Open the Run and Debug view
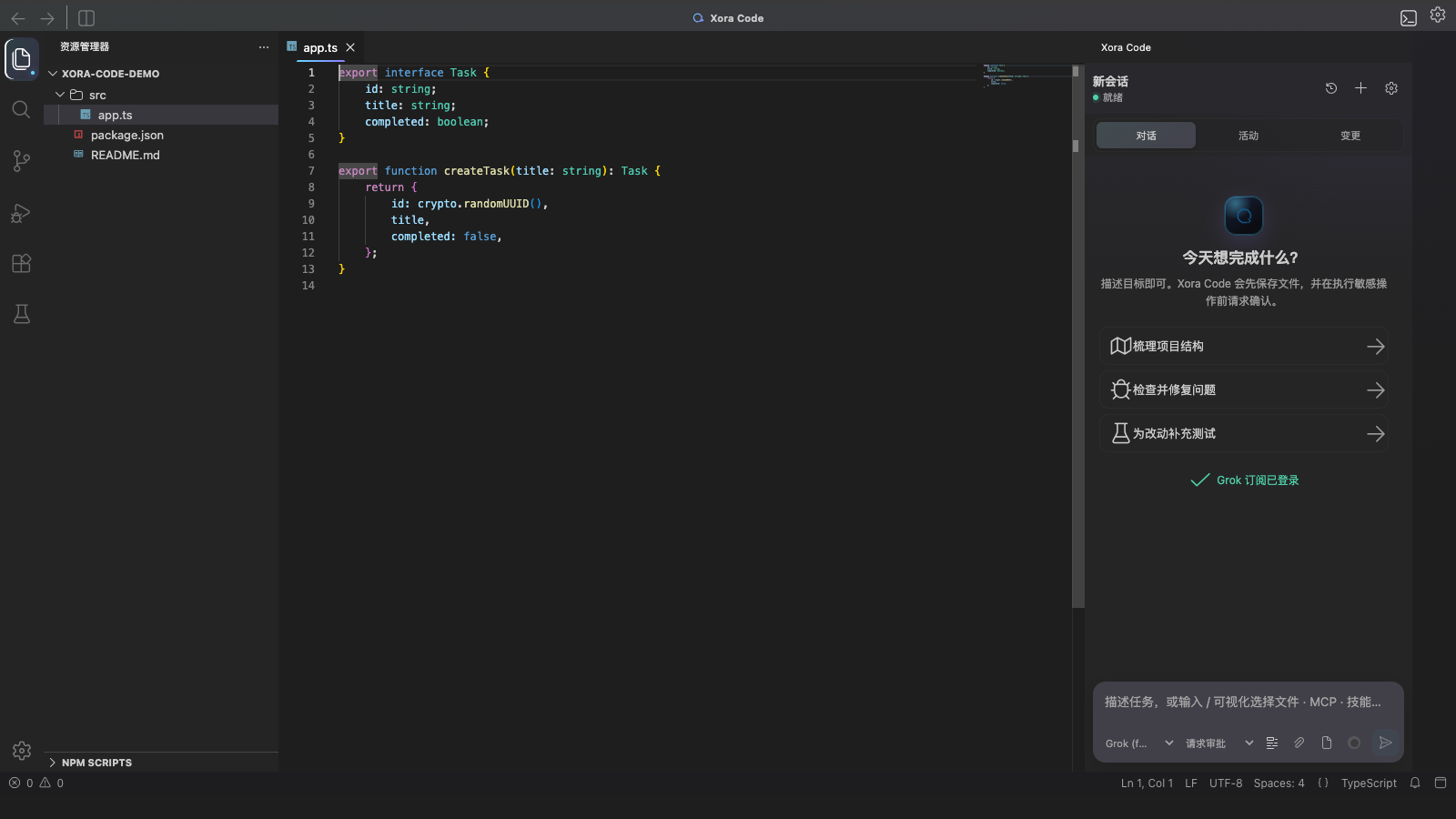The image size is (1456, 819). click(x=22, y=213)
